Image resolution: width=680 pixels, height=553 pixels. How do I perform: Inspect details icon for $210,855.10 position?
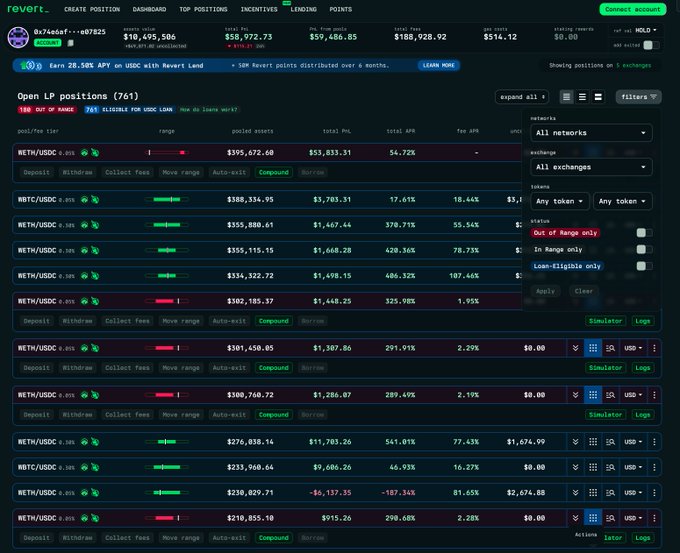pyautogui.click(x=610, y=518)
